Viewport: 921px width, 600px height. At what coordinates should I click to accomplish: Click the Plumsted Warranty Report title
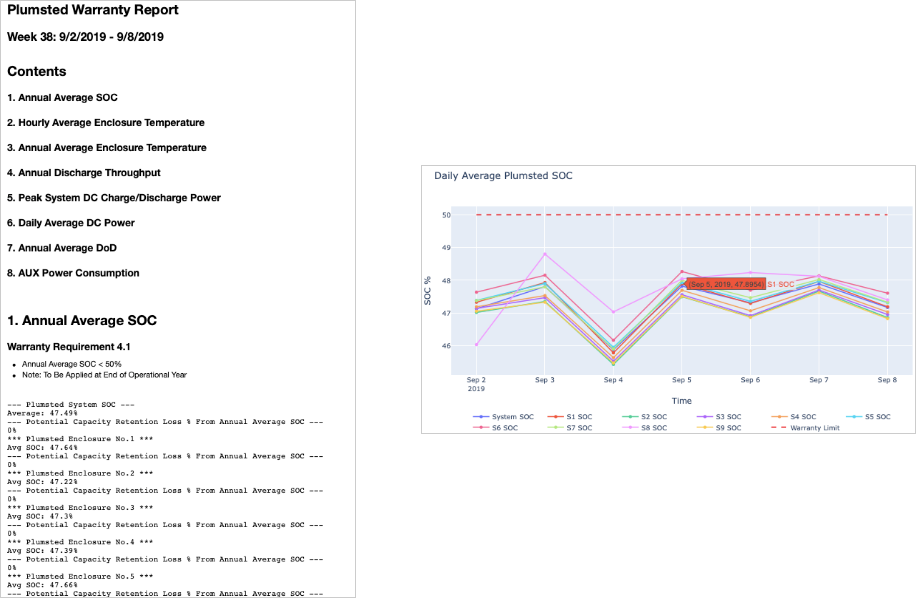coord(93,10)
